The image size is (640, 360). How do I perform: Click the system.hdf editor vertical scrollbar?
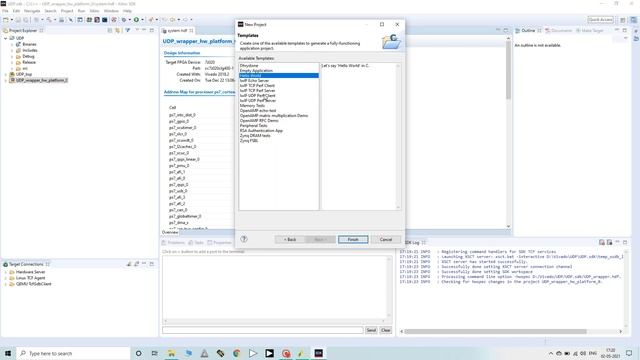point(508,71)
